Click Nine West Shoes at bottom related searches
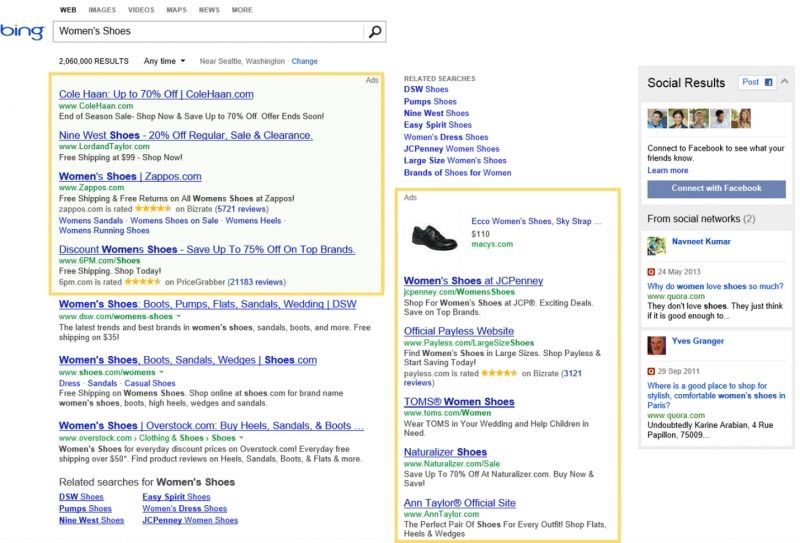The width and height of the screenshot is (800, 543). 91,521
